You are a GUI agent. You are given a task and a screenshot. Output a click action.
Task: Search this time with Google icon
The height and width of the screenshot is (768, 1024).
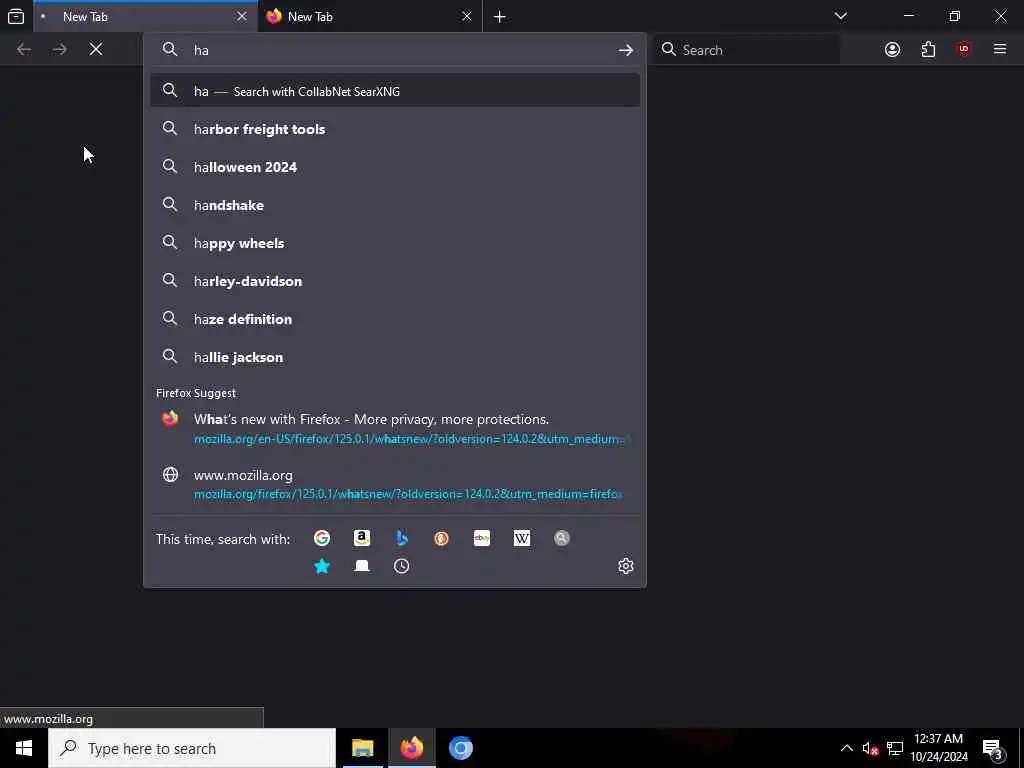click(x=321, y=538)
